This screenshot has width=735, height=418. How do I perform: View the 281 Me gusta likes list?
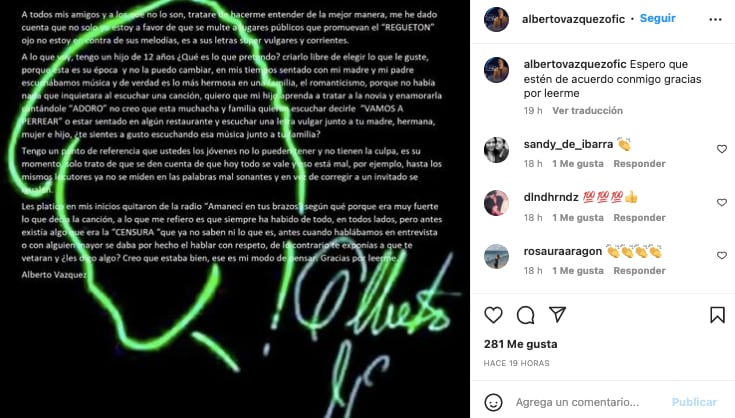click(520, 344)
